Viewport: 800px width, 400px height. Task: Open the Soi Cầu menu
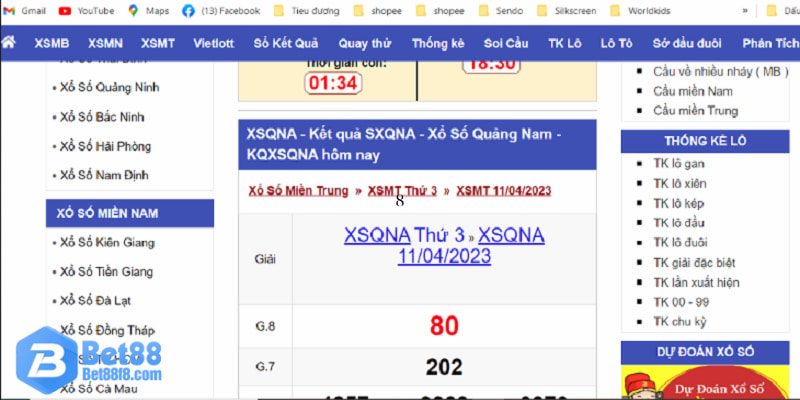pos(506,44)
